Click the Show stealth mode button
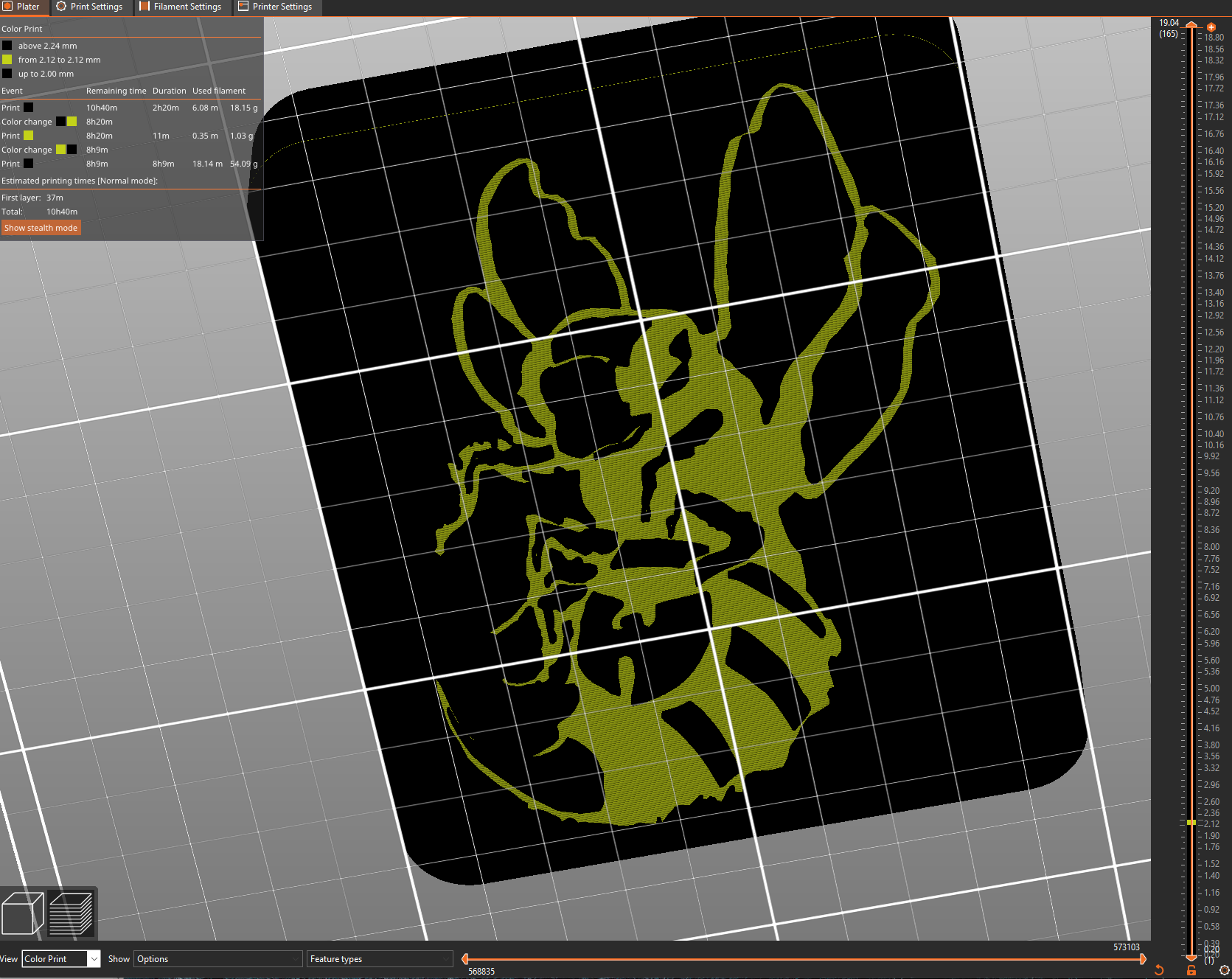The height and width of the screenshot is (979, 1232). [x=41, y=228]
